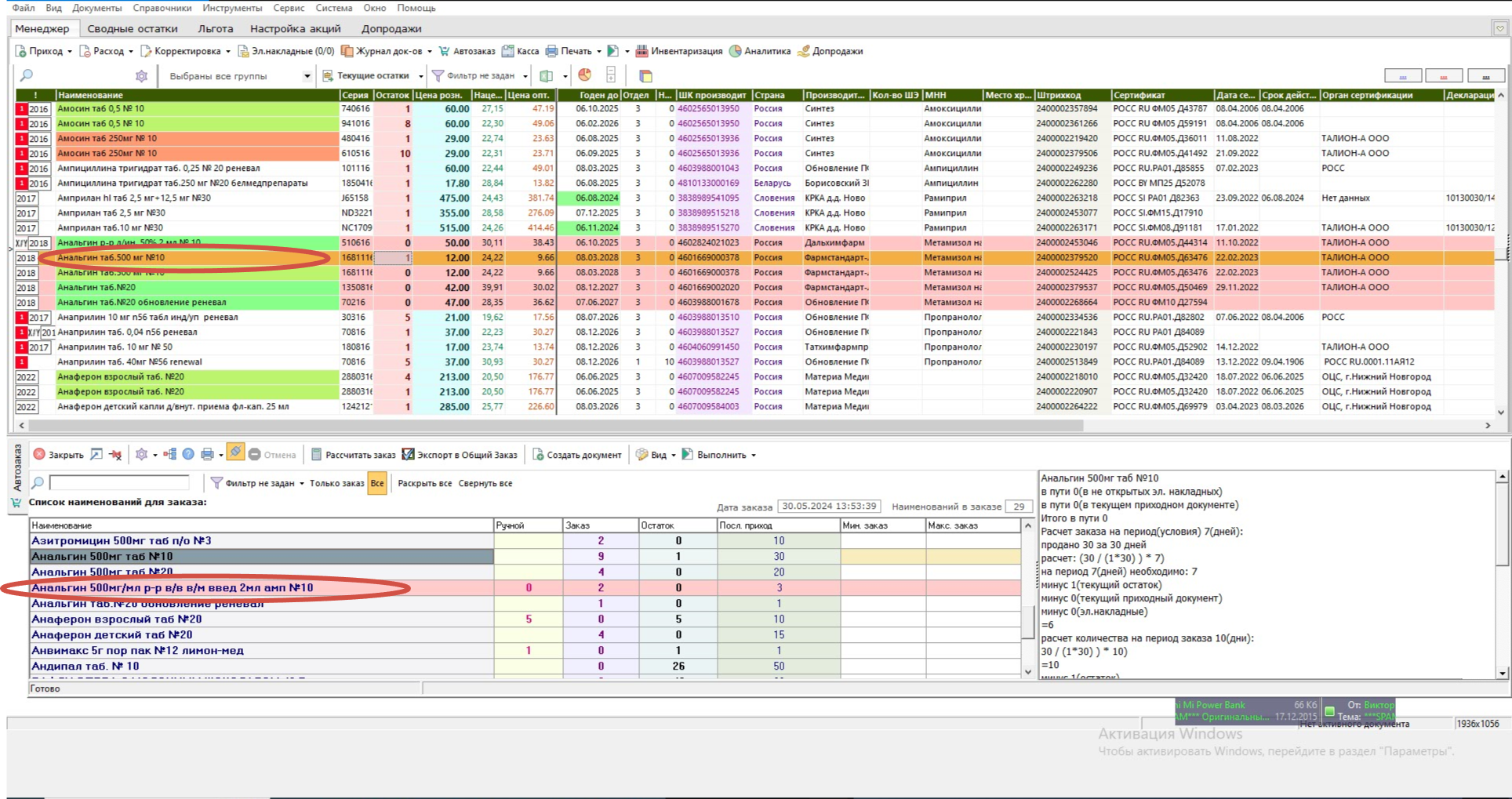The height and width of the screenshot is (799, 1512).
Task: Click the top grid's horizontal scrollbar
Action: coord(549,425)
